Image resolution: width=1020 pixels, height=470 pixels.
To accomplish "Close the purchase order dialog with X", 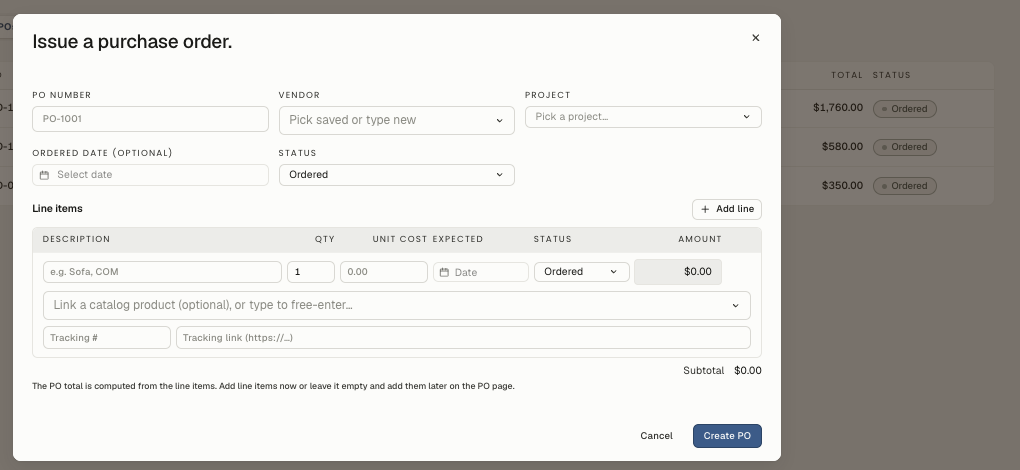I will tap(755, 38).
